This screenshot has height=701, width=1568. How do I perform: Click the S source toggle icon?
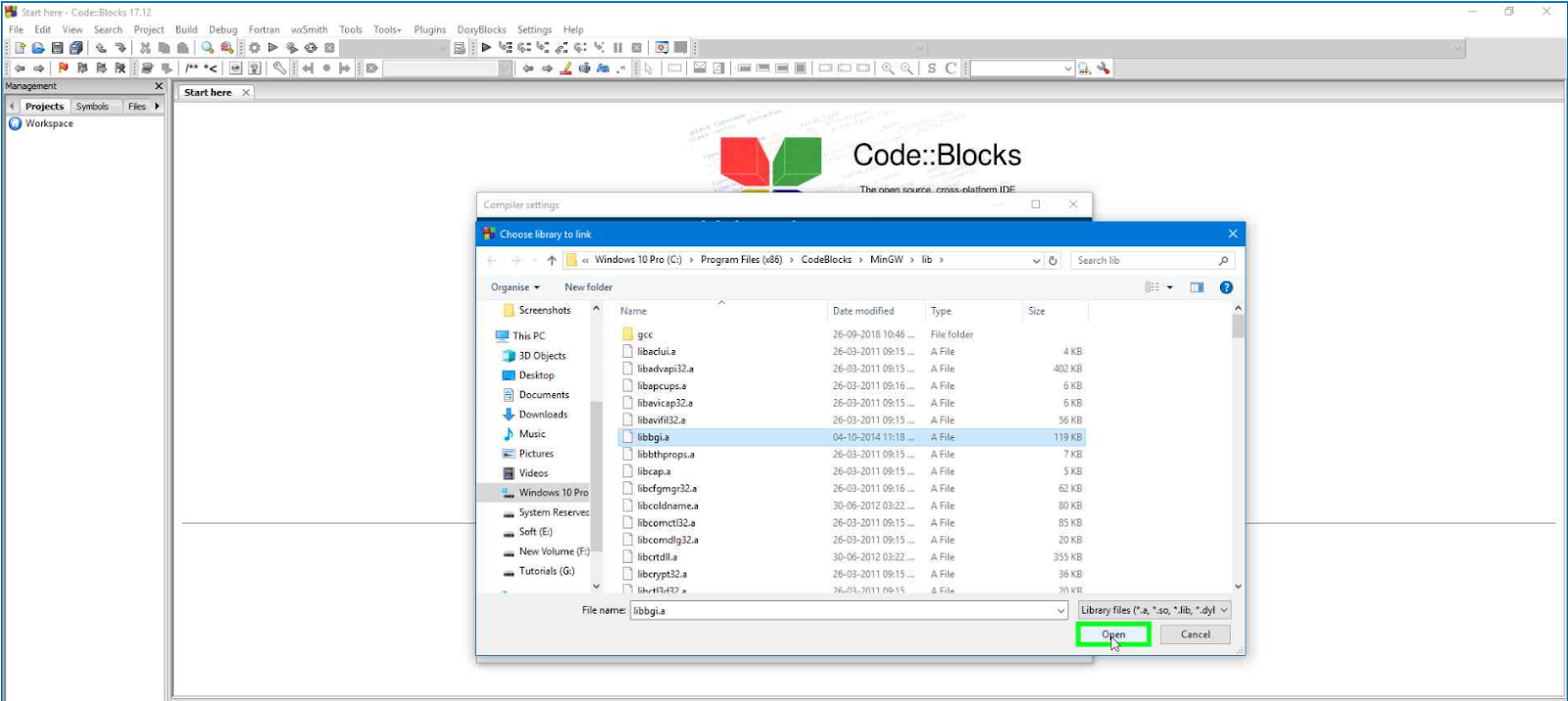point(932,69)
